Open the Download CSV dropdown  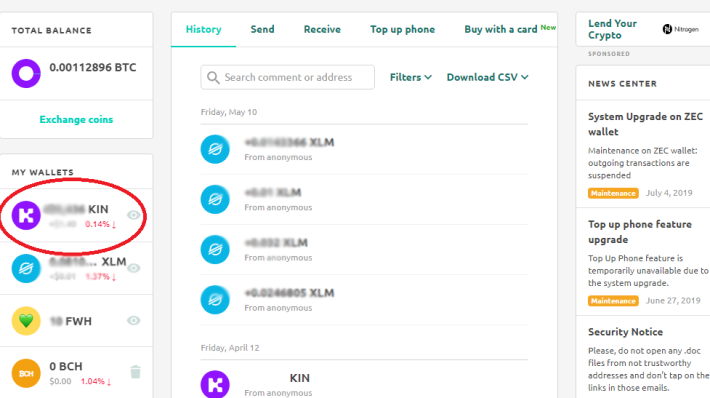click(x=488, y=77)
